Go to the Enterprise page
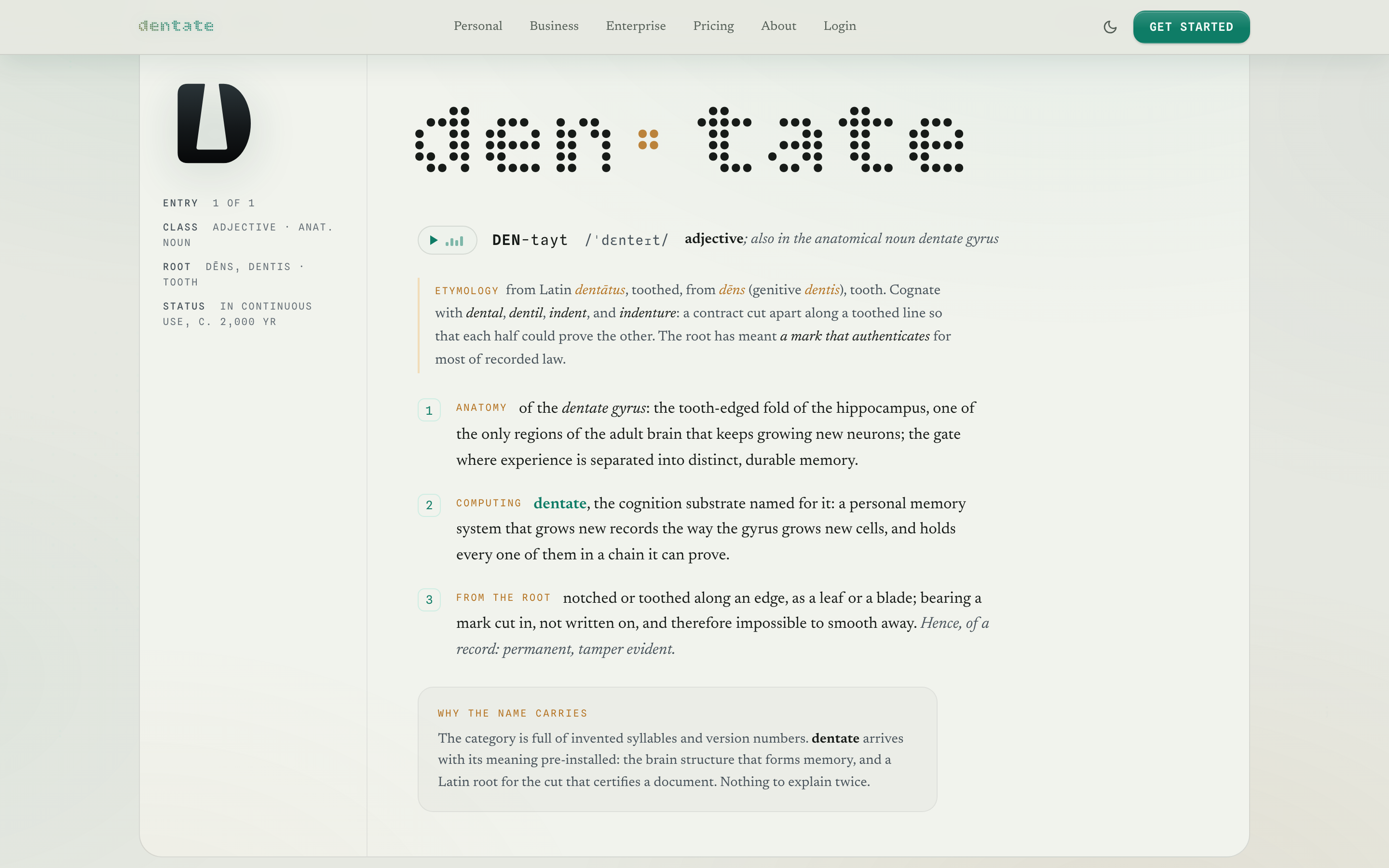The width and height of the screenshot is (1389, 868). (x=635, y=26)
